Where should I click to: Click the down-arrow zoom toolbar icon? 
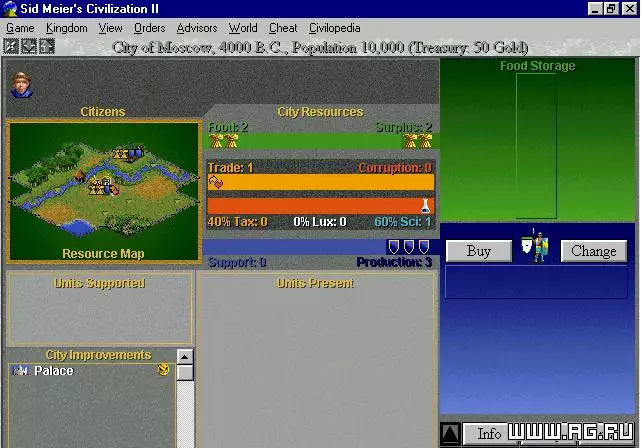29,46
